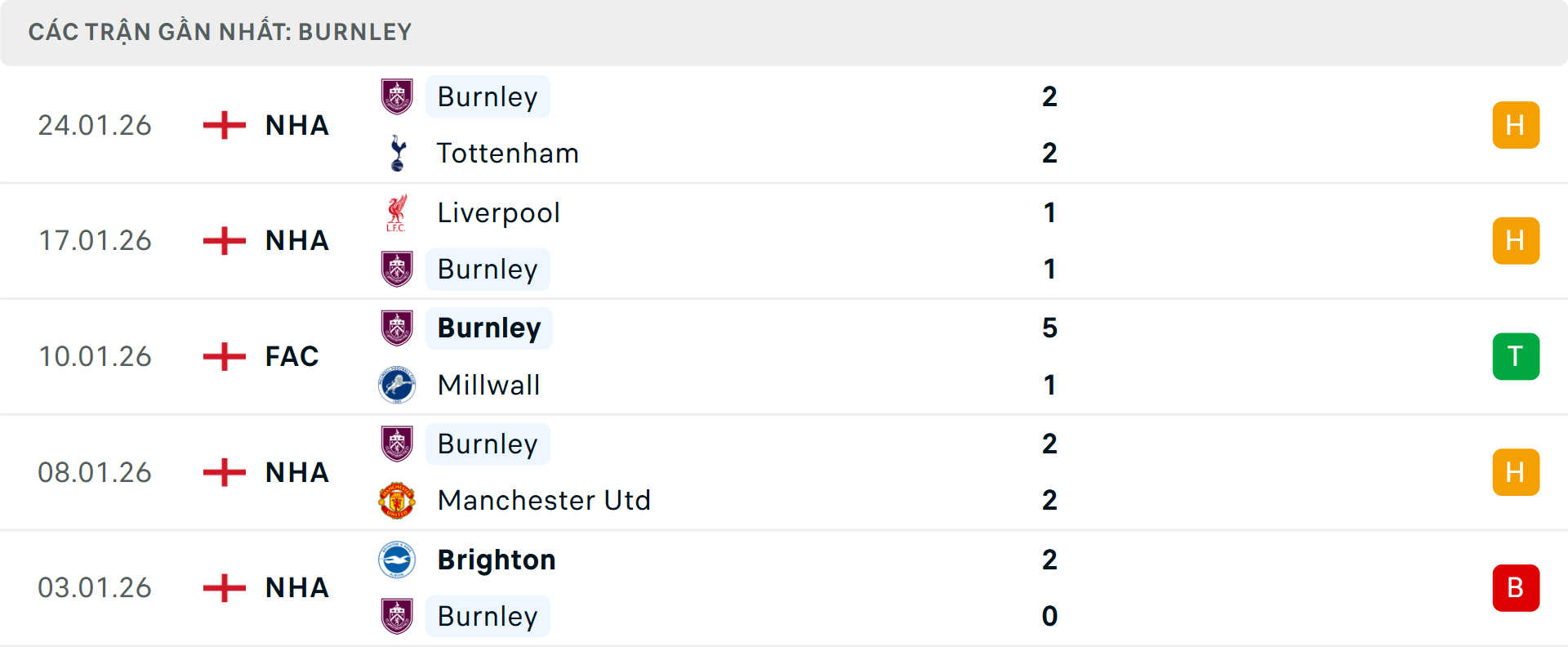
Task: Select the FAC competition label
Action: 292,356
